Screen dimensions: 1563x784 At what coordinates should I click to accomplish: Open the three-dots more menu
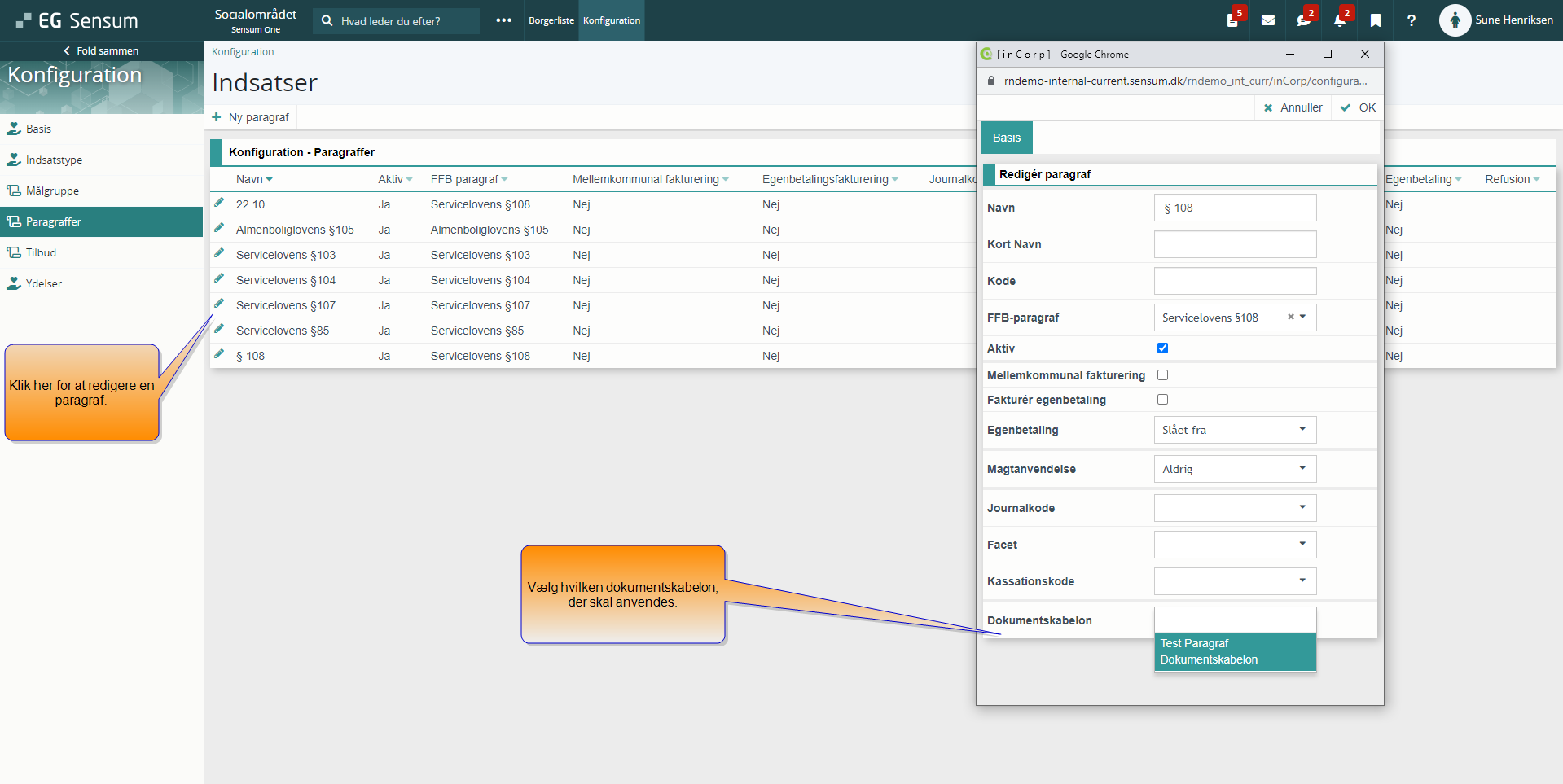tap(503, 20)
